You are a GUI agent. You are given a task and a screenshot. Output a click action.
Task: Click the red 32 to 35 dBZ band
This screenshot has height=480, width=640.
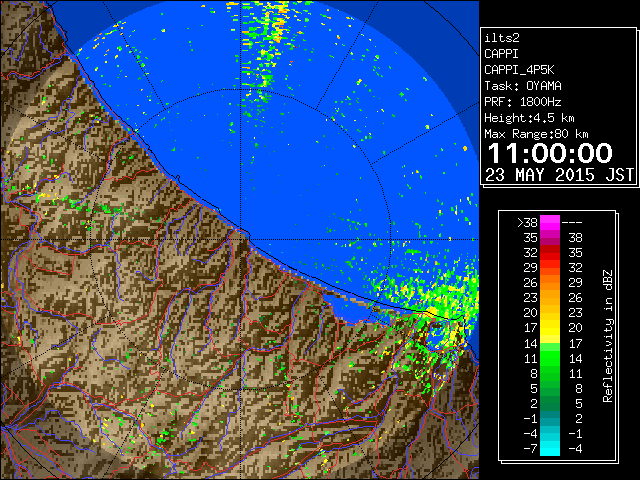point(550,253)
